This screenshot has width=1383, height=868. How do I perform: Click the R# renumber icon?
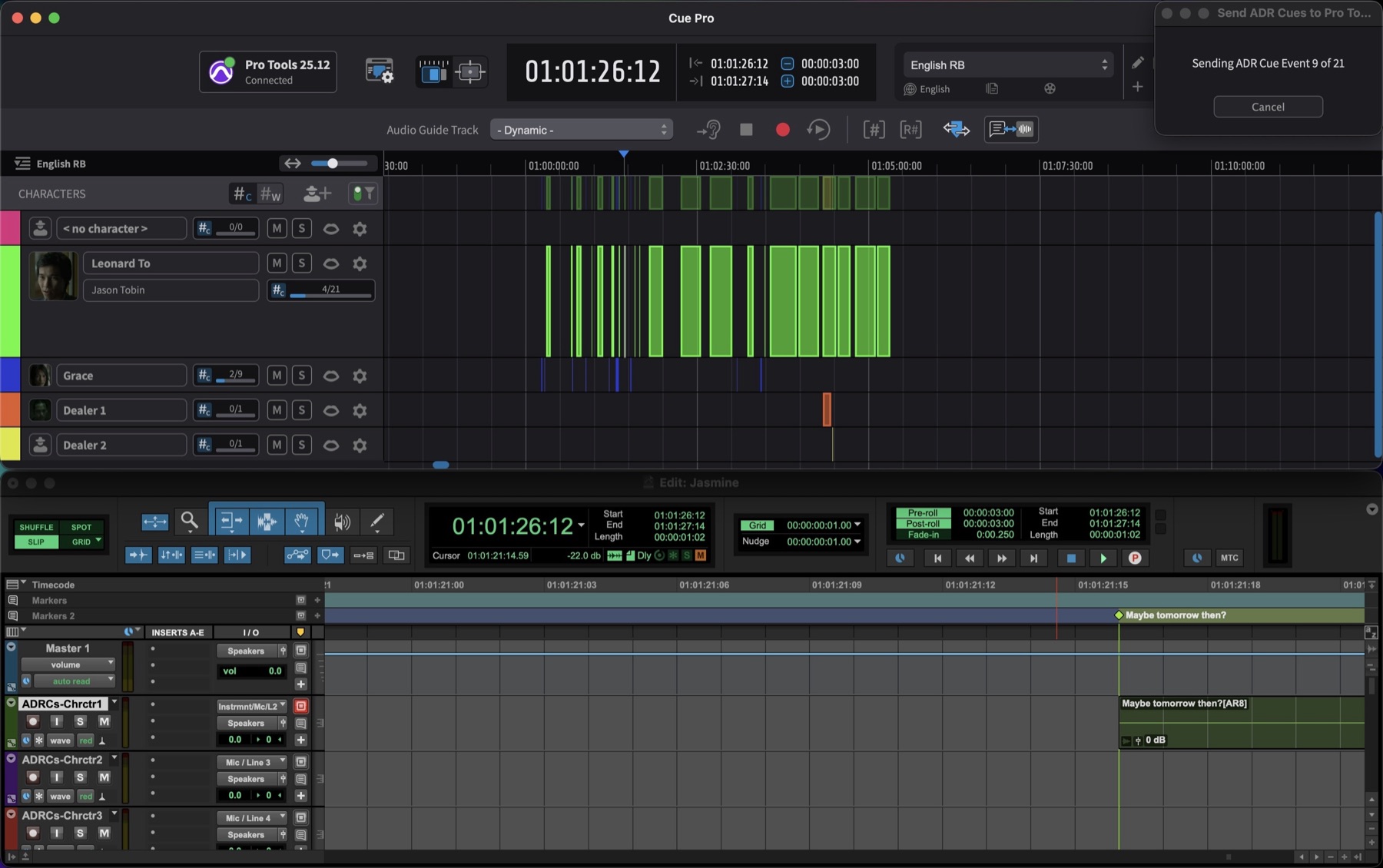point(910,130)
